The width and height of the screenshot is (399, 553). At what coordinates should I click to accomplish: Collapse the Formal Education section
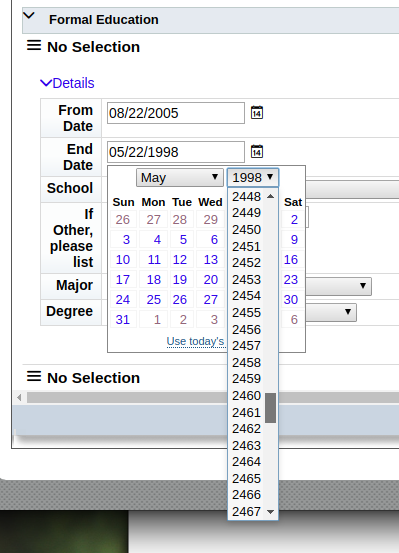[x=29, y=16]
